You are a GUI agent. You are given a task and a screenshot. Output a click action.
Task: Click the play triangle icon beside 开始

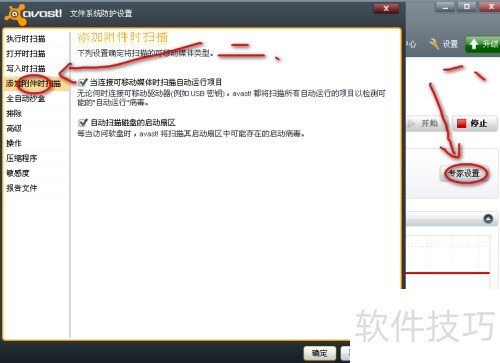[412, 123]
